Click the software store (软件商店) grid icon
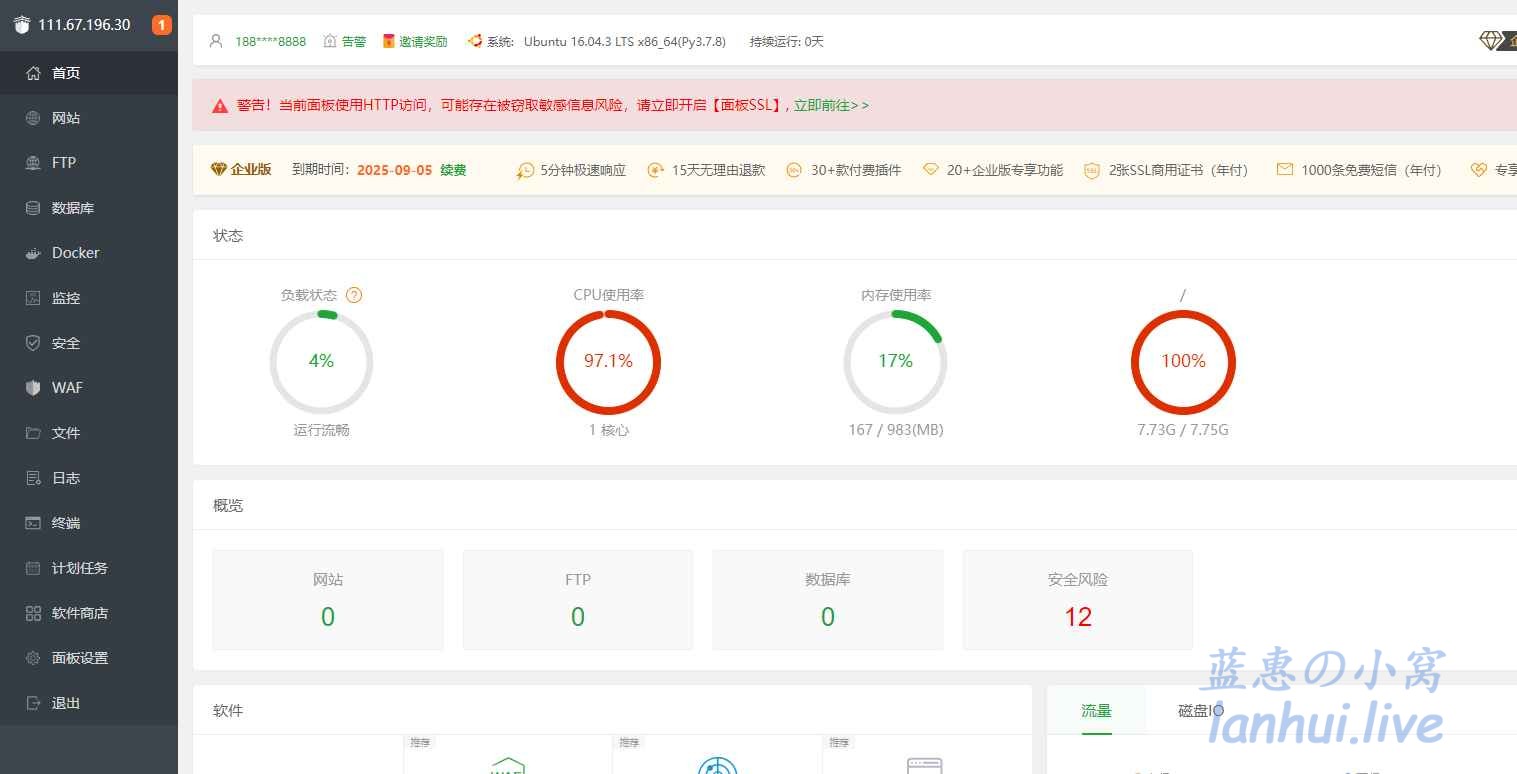This screenshot has width=1517, height=774. click(x=33, y=613)
